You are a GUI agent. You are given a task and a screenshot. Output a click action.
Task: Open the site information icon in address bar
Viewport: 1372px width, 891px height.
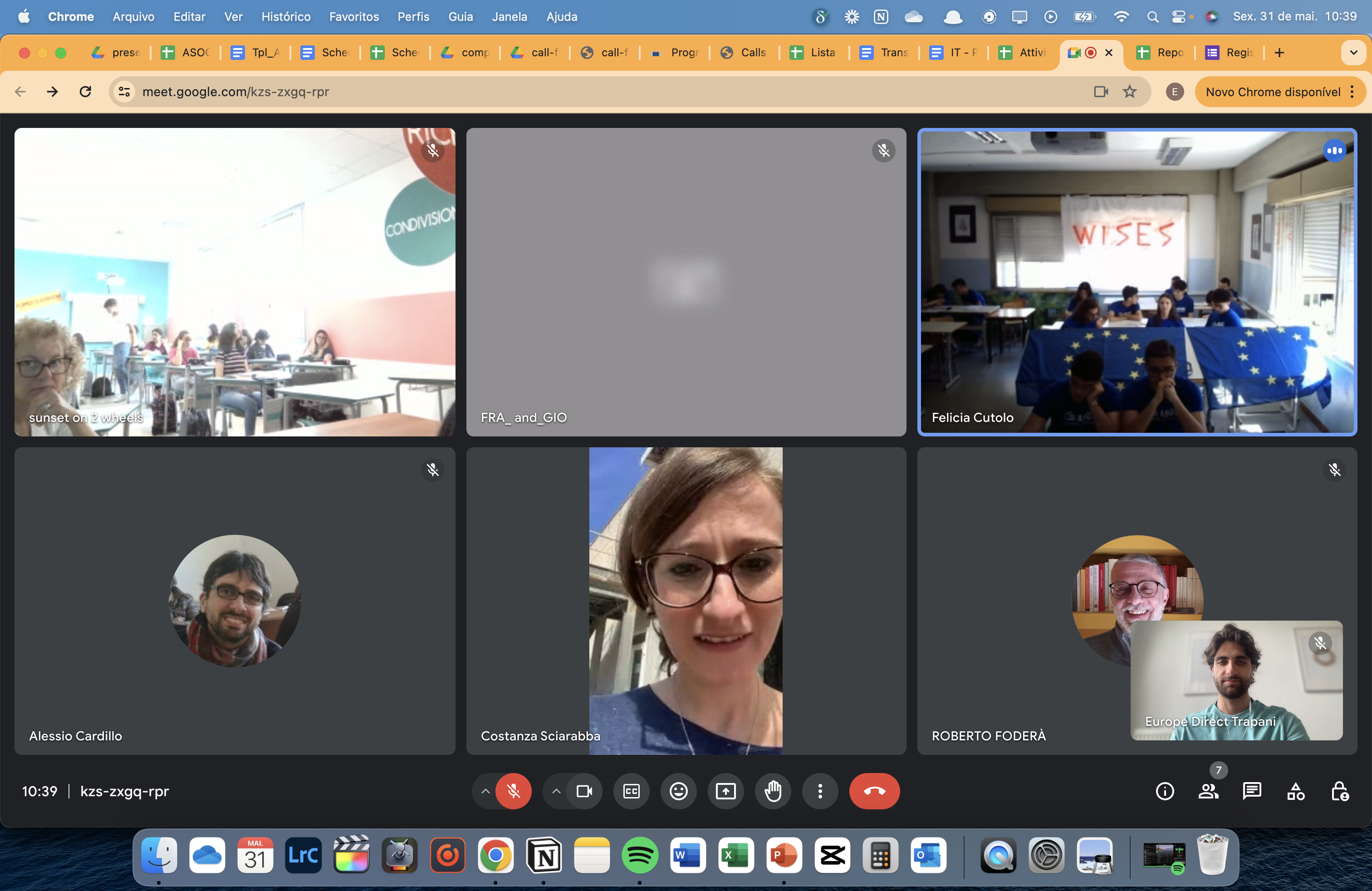(x=124, y=92)
